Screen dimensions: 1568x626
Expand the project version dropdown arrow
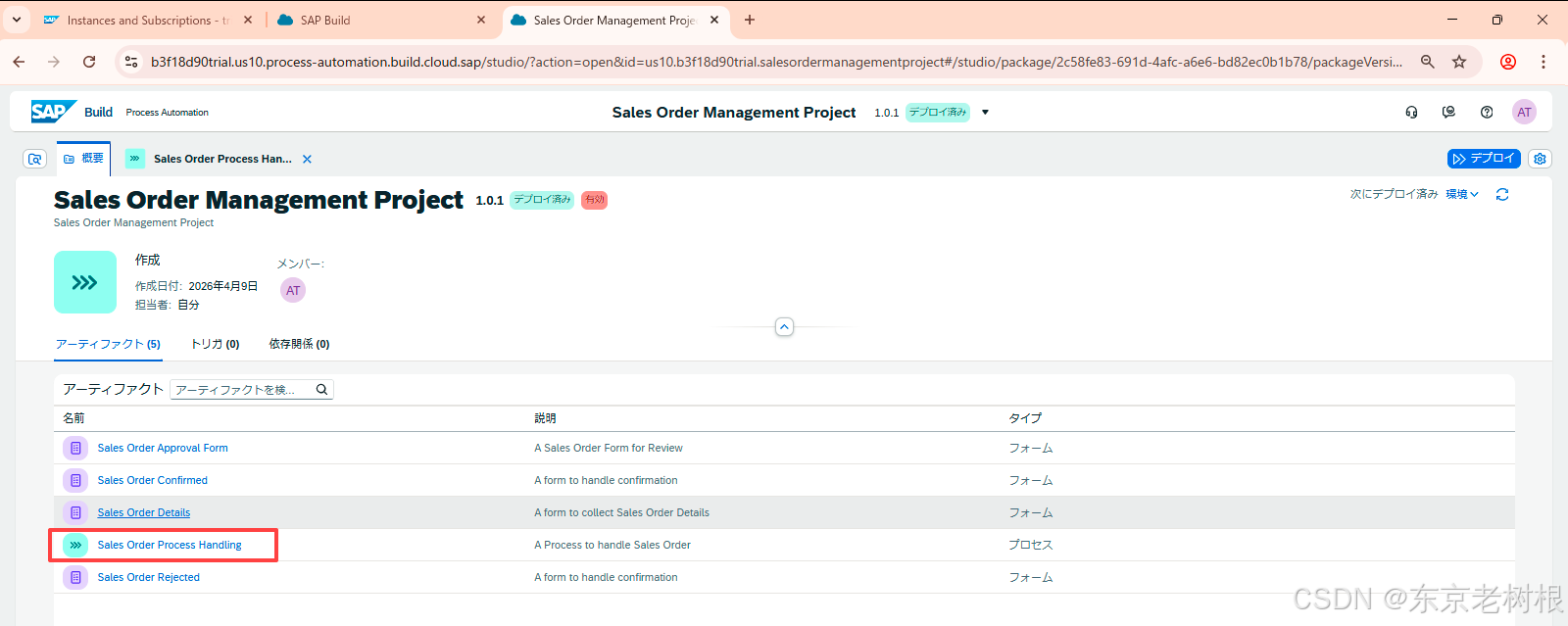[x=985, y=113]
